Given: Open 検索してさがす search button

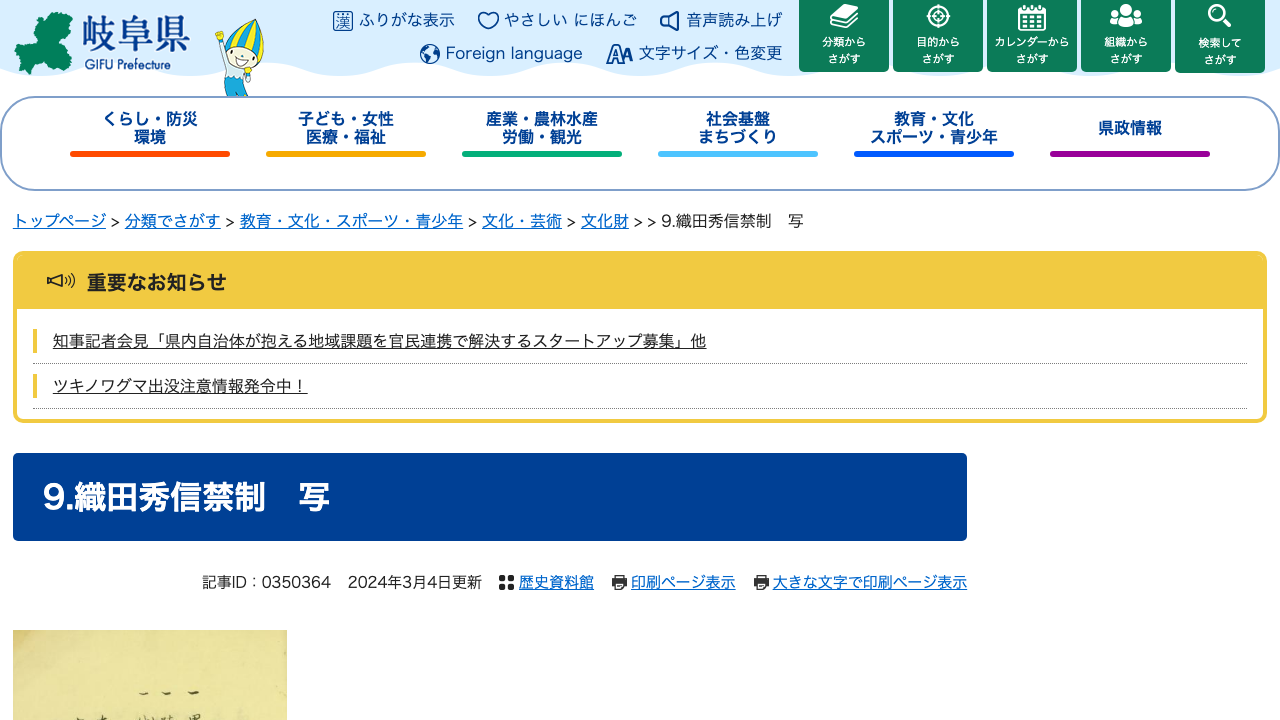Looking at the screenshot, I should [1220, 36].
